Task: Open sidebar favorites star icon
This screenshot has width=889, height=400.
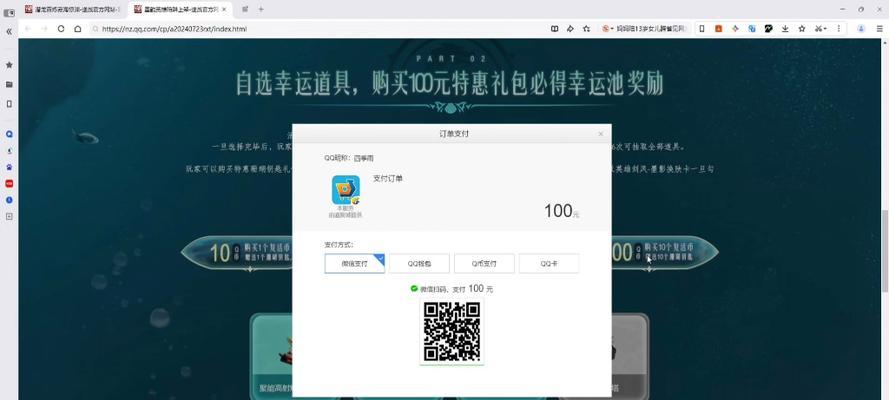Action: point(9,65)
